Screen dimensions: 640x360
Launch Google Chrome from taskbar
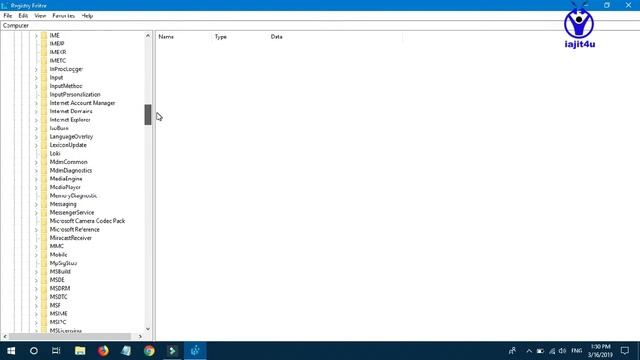click(149, 351)
